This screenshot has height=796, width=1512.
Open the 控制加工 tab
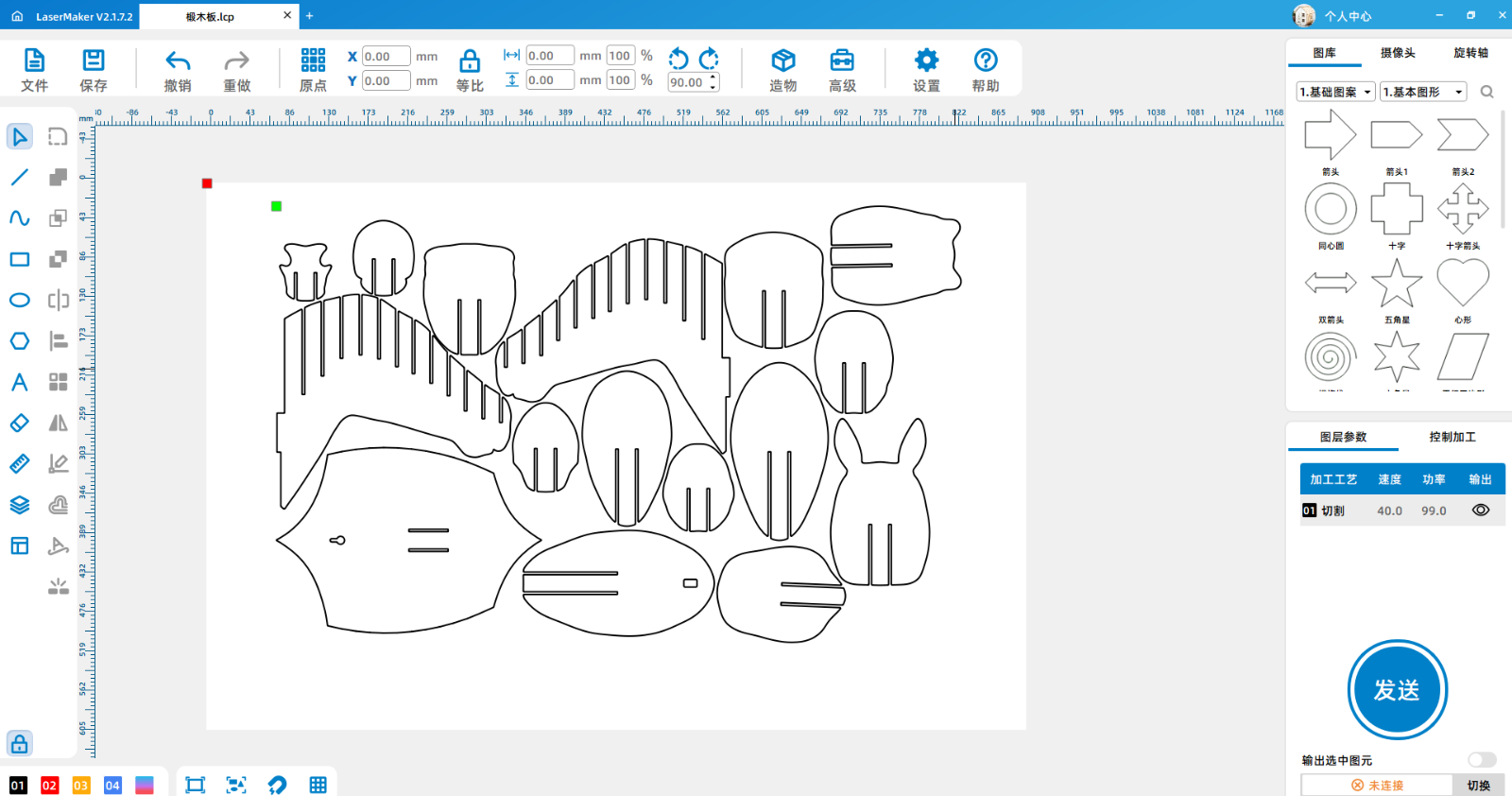point(1452,437)
